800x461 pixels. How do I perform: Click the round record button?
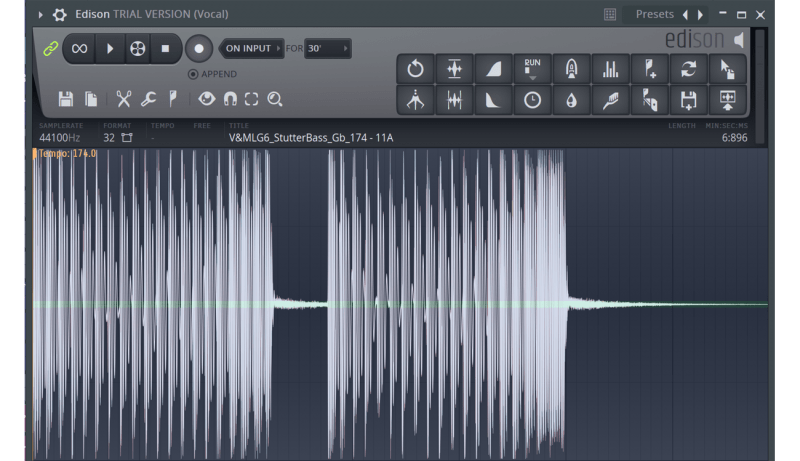pos(198,48)
